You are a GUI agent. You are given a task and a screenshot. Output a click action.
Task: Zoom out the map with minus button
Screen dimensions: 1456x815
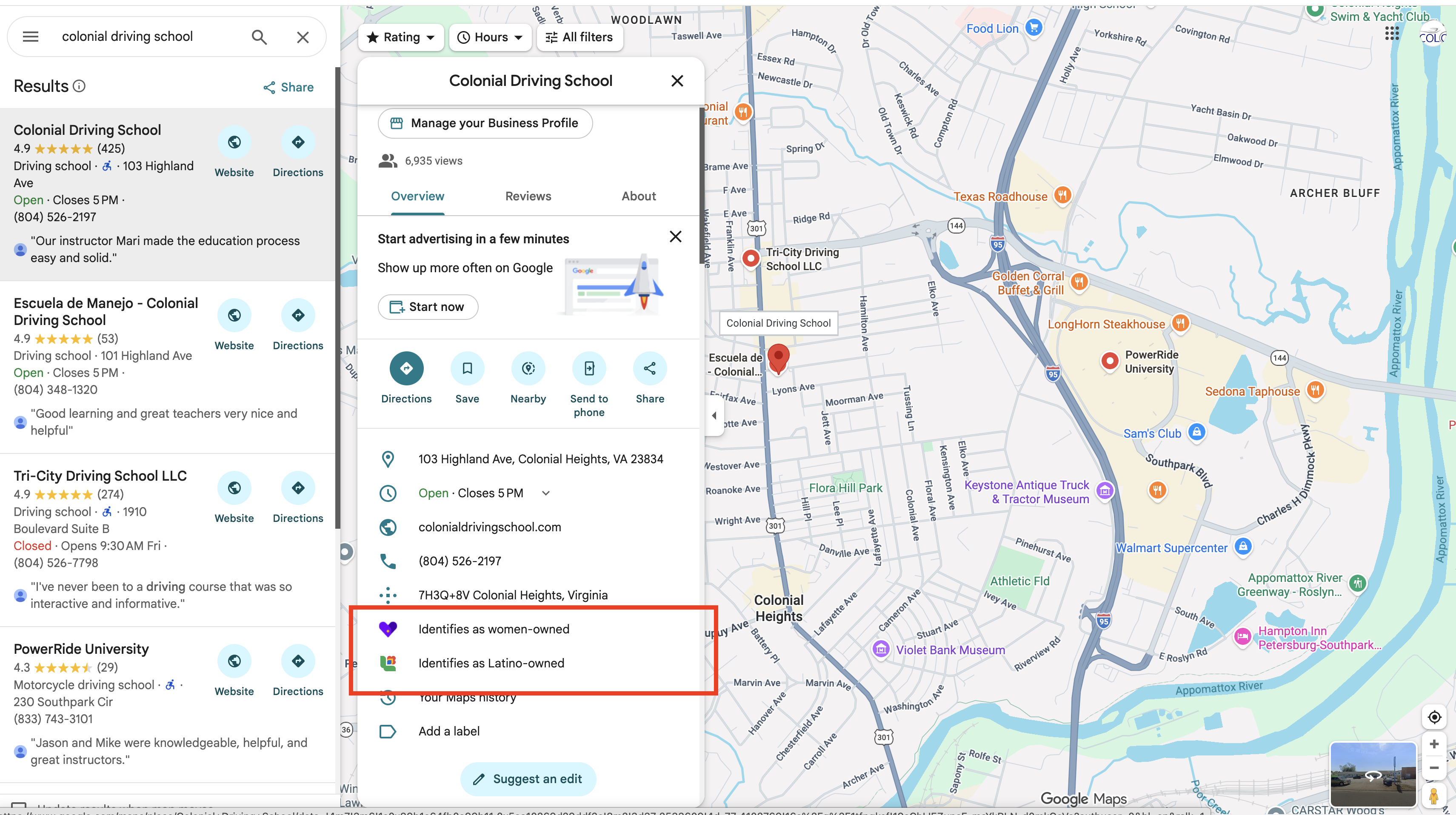[x=1434, y=767]
